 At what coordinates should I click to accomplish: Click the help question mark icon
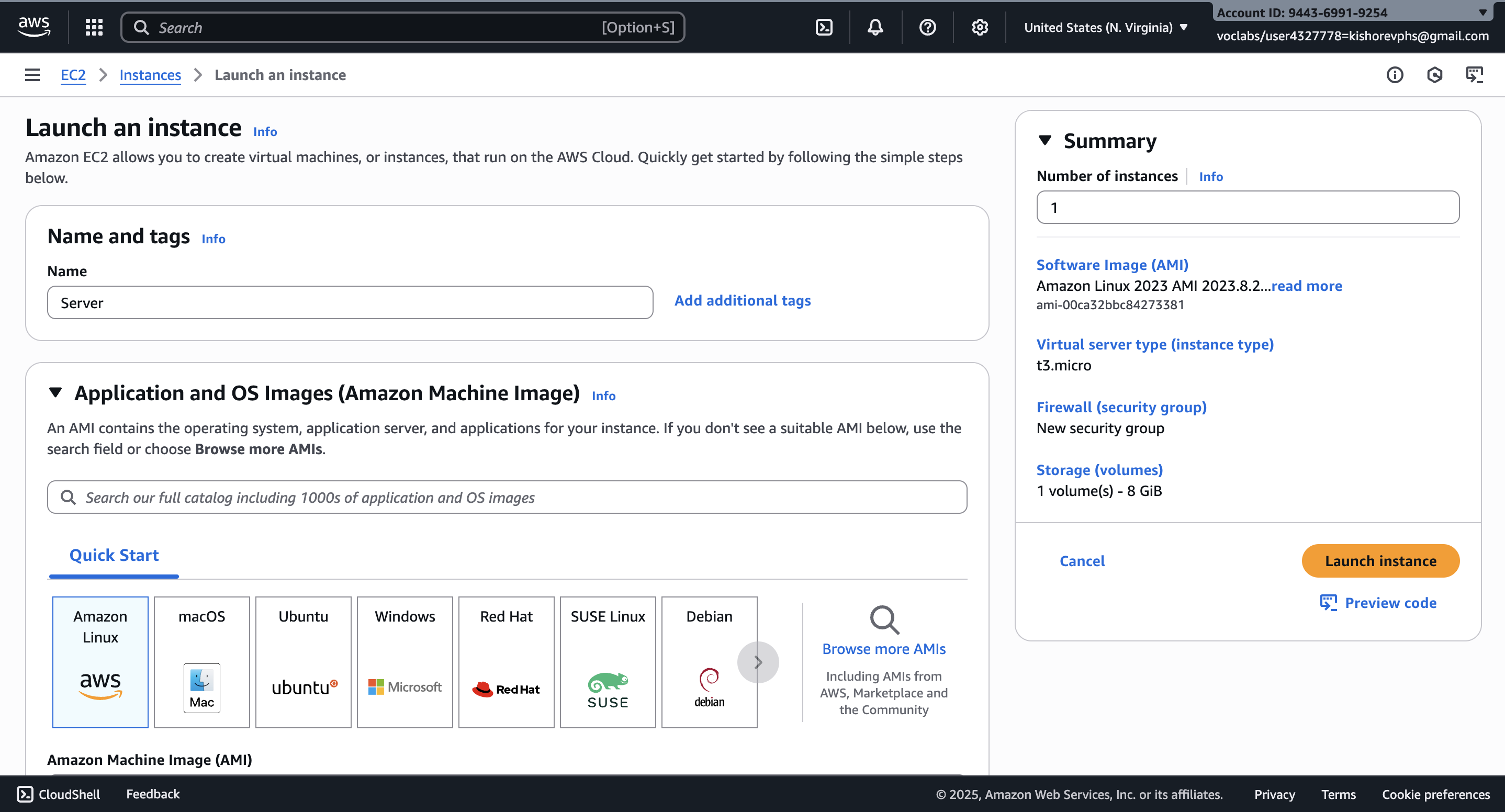(x=927, y=27)
